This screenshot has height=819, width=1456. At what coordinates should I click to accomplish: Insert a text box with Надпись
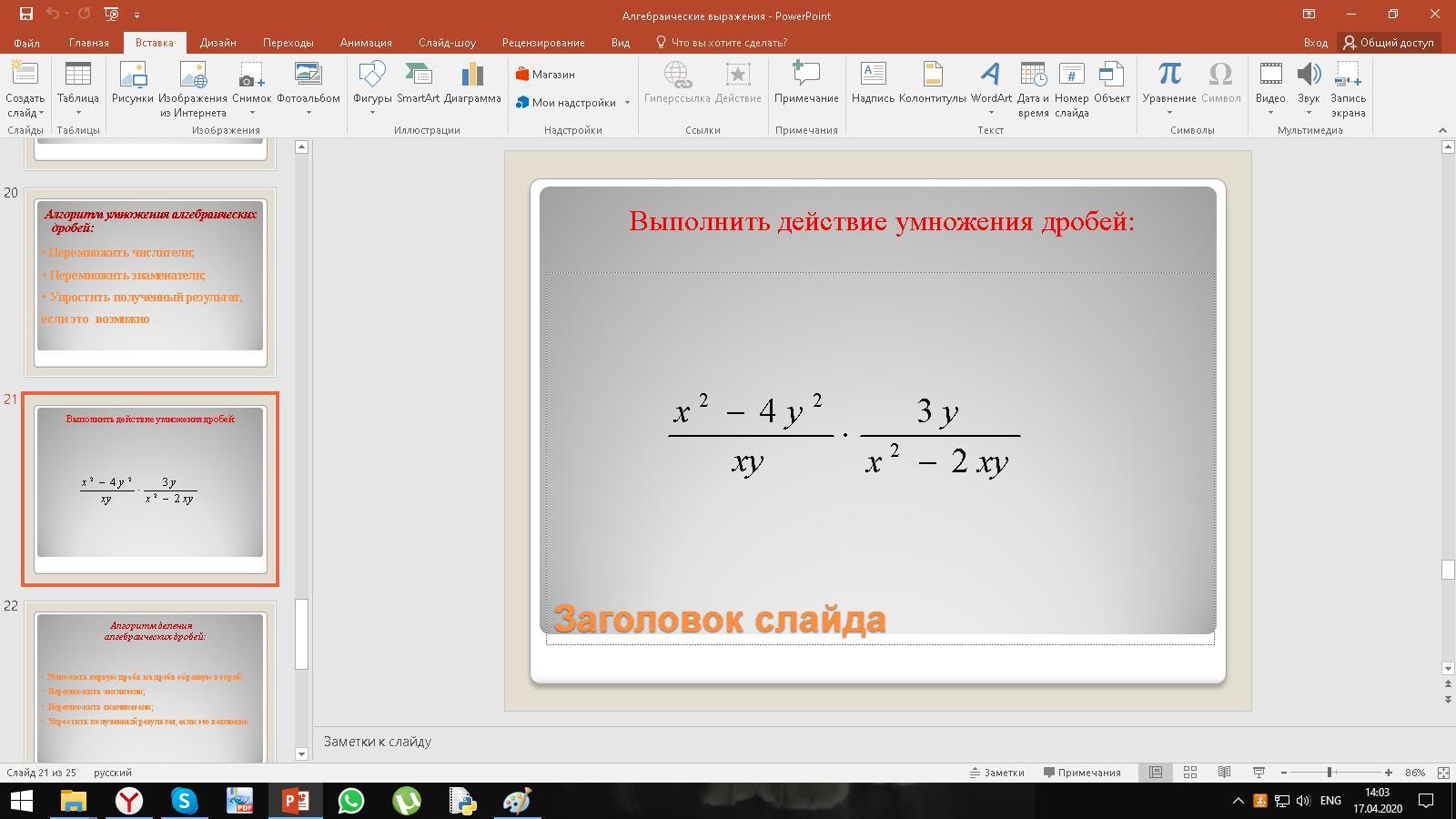click(x=874, y=83)
